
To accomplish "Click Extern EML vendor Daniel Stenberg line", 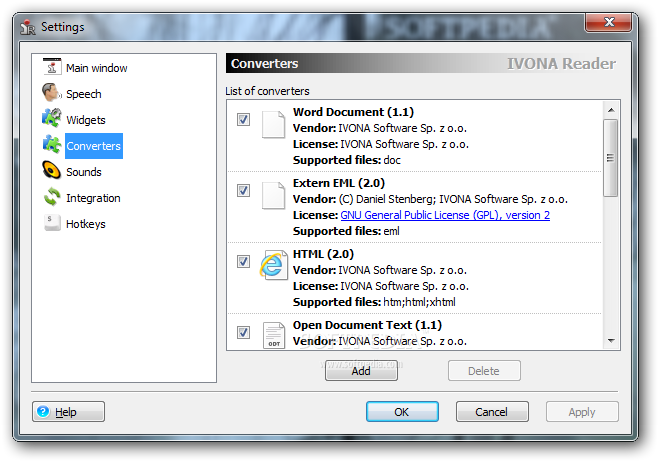I will coord(430,199).
